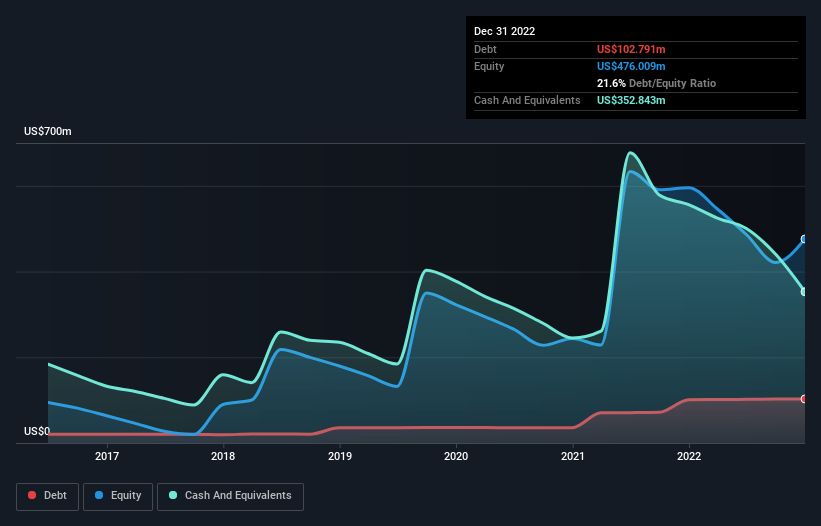Click Cash And Equivalents label in tooltip

point(527,100)
